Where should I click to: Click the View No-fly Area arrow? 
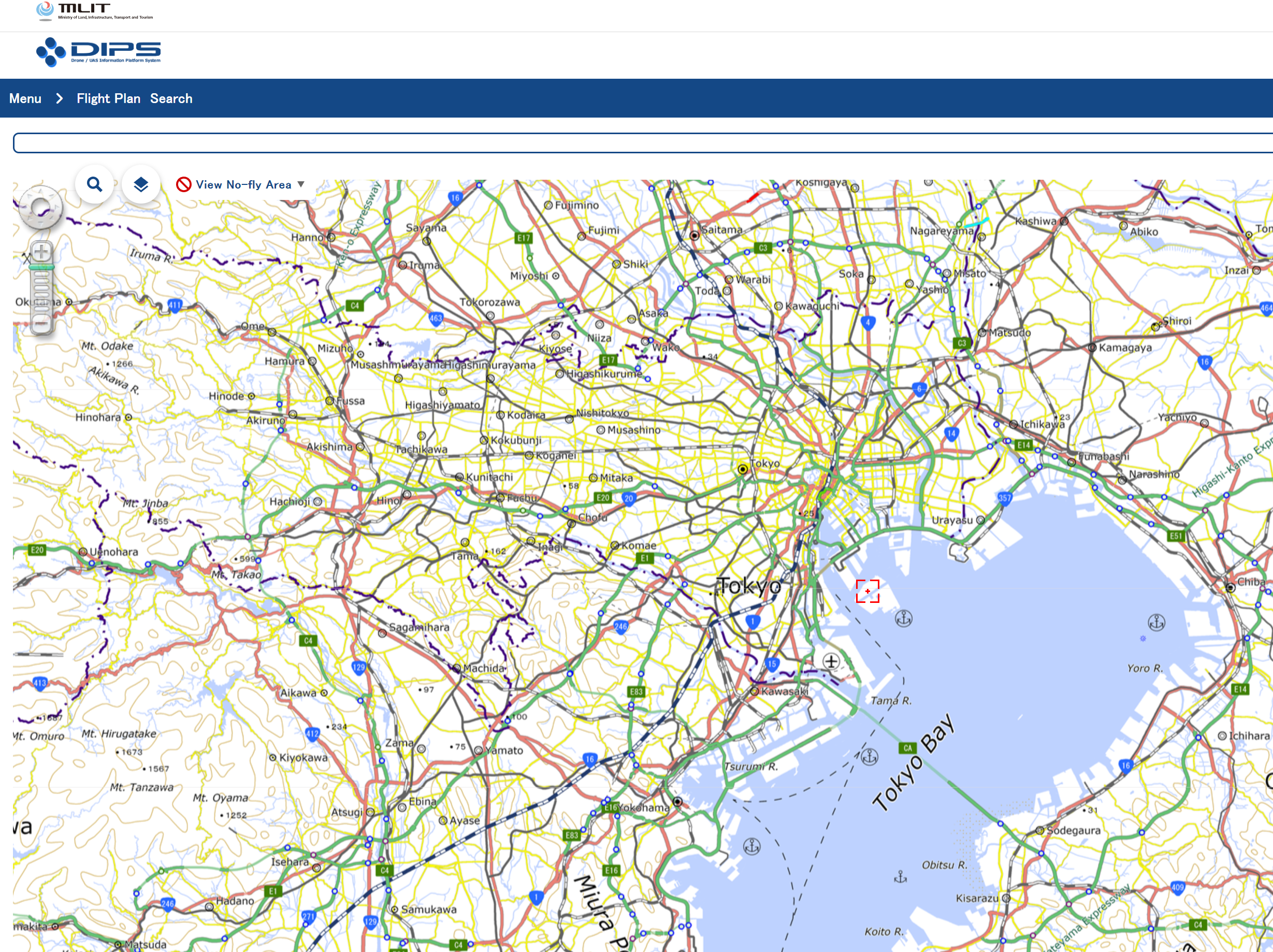300,184
